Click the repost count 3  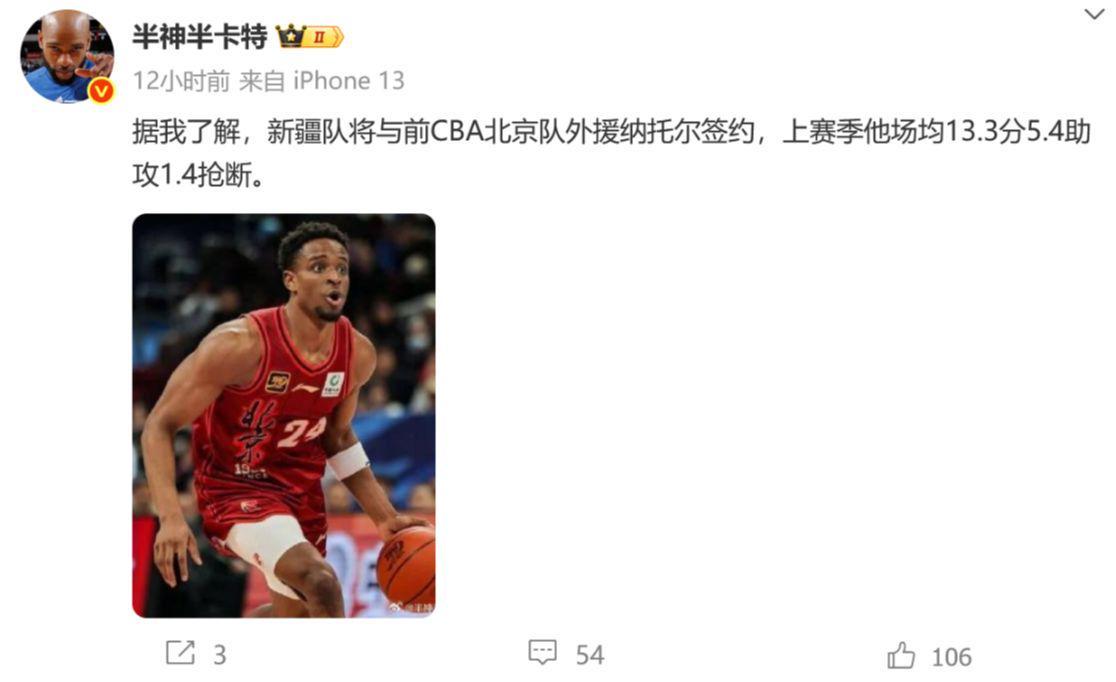coord(220,655)
